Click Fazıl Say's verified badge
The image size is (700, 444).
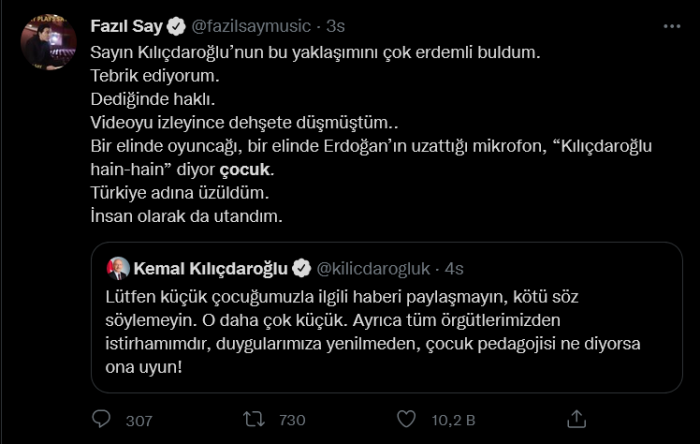tap(172, 25)
